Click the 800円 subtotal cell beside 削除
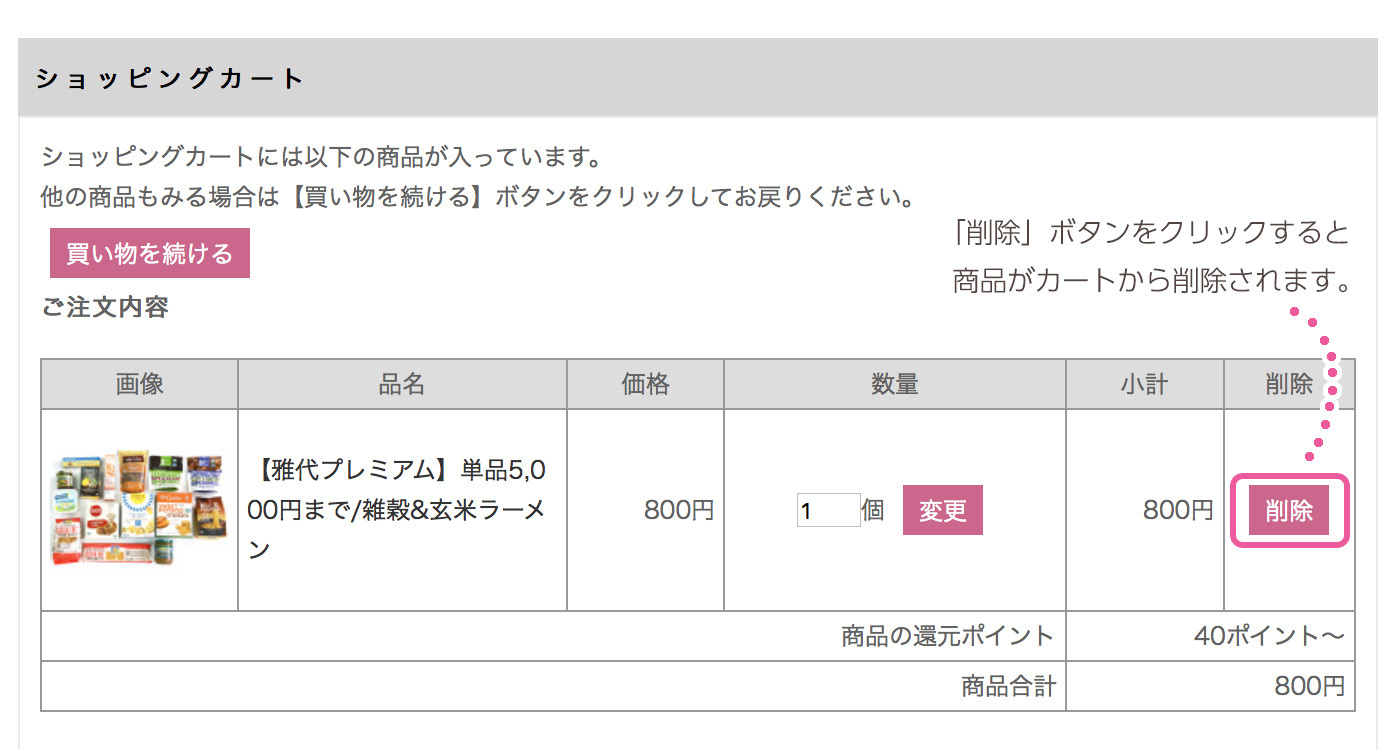Screen dimensions: 1400x750 point(1177,510)
